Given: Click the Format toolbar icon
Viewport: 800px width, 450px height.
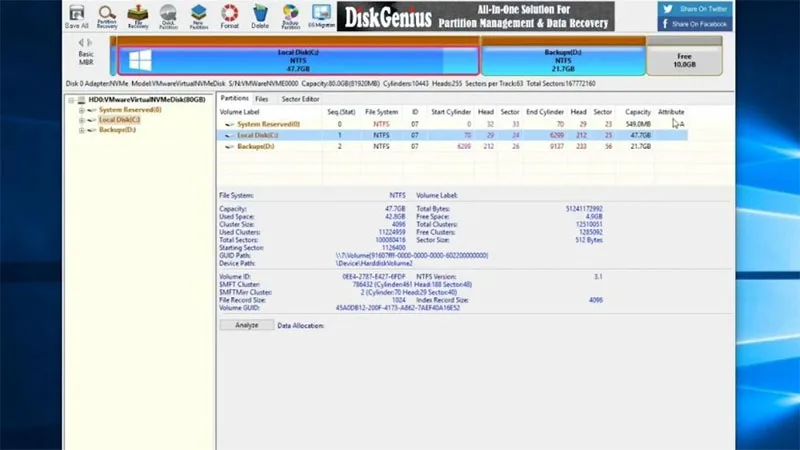Looking at the screenshot, I should coord(230,16).
